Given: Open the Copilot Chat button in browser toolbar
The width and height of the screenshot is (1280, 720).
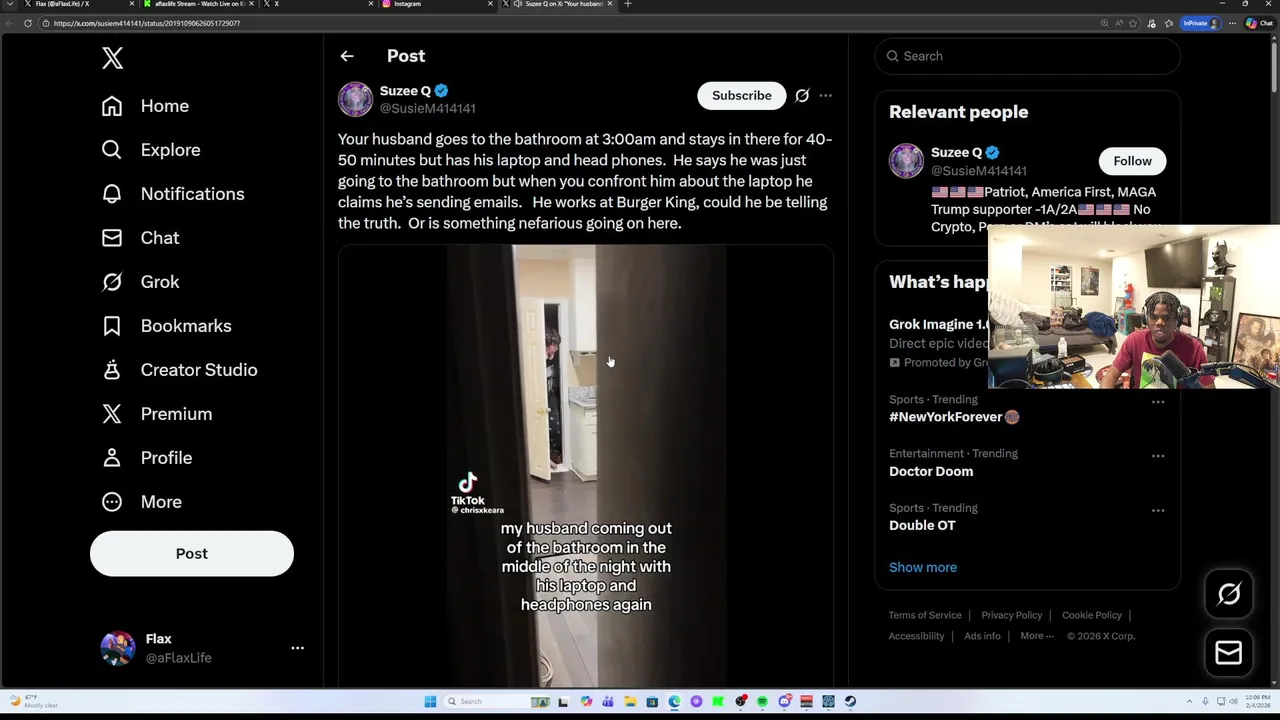Looking at the screenshot, I should (1258, 23).
